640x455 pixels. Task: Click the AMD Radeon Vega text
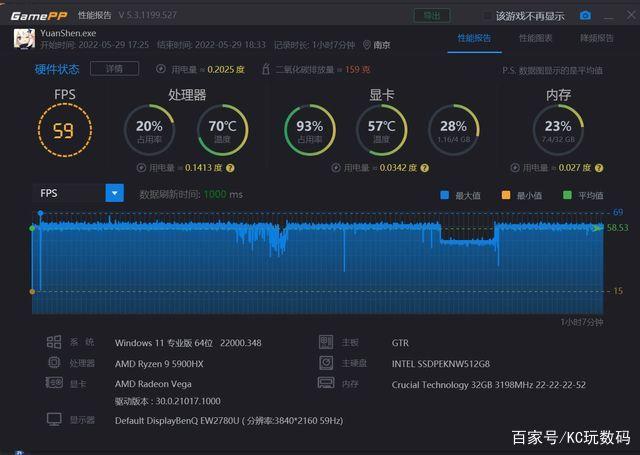[153, 384]
